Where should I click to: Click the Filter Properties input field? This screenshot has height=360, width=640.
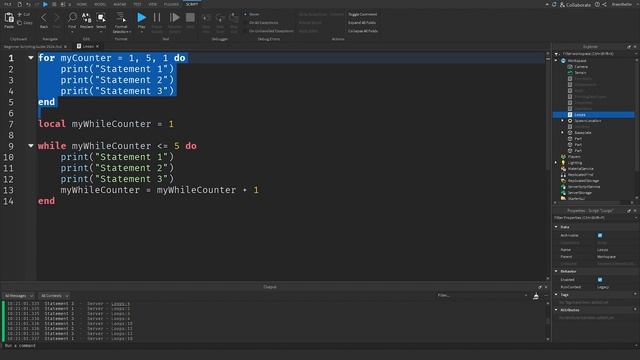[594, 218]
